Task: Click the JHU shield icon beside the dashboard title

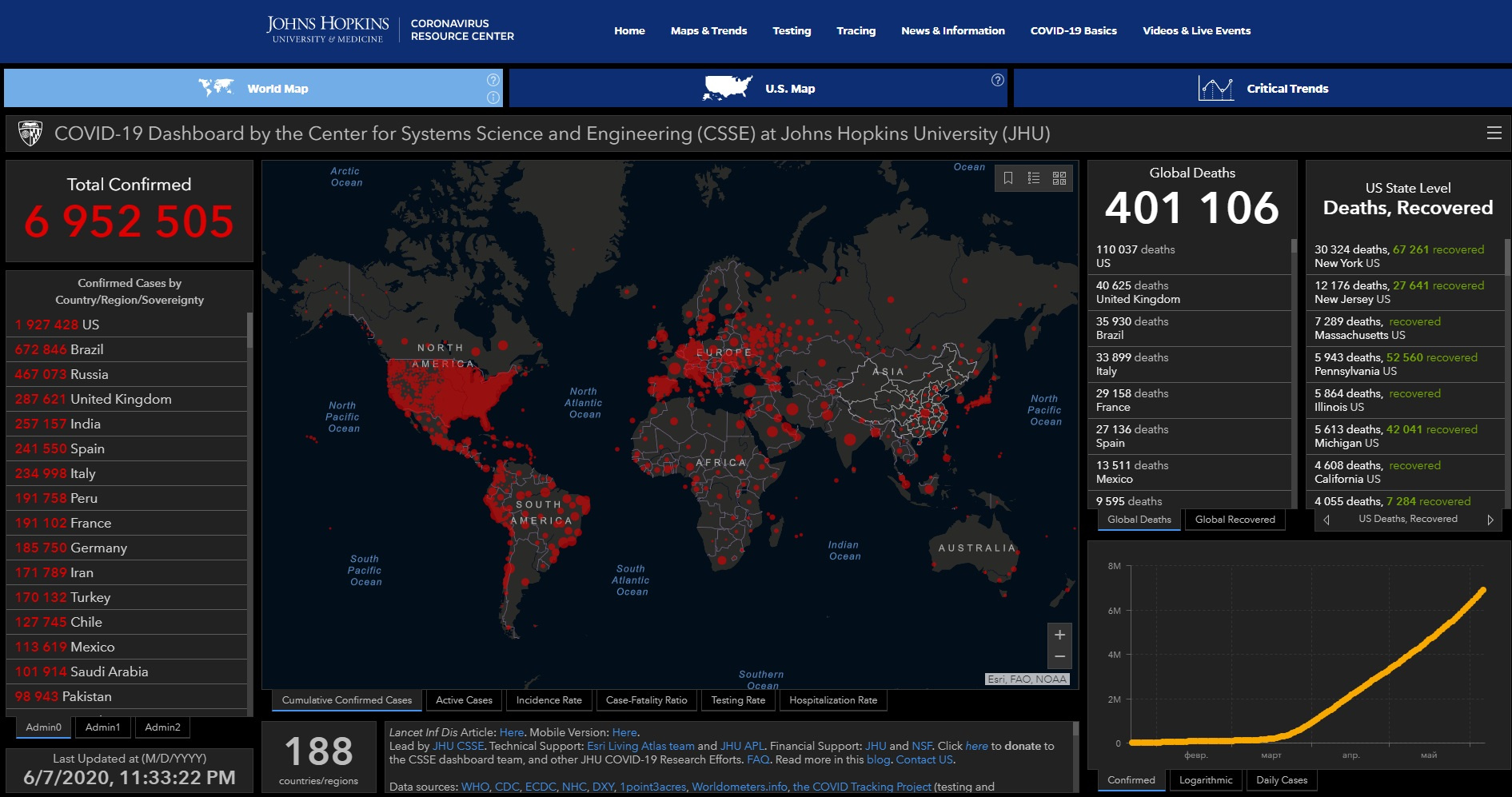Action: tap(30, 133)
